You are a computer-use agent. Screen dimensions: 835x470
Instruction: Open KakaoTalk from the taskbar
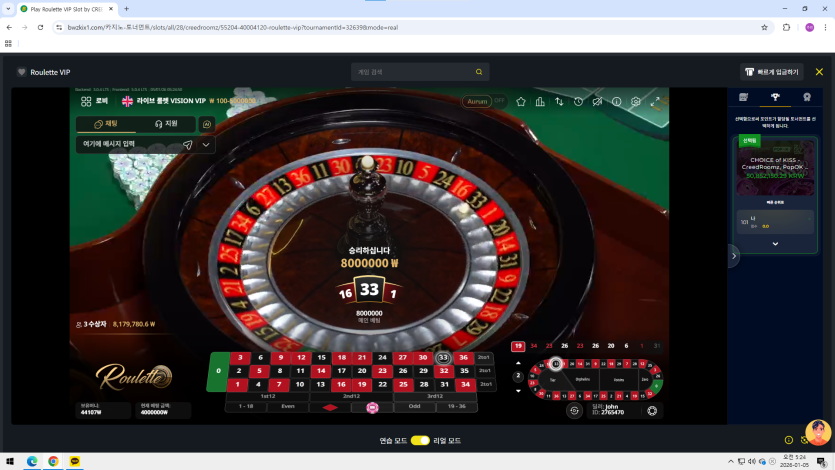pos(75,461)
